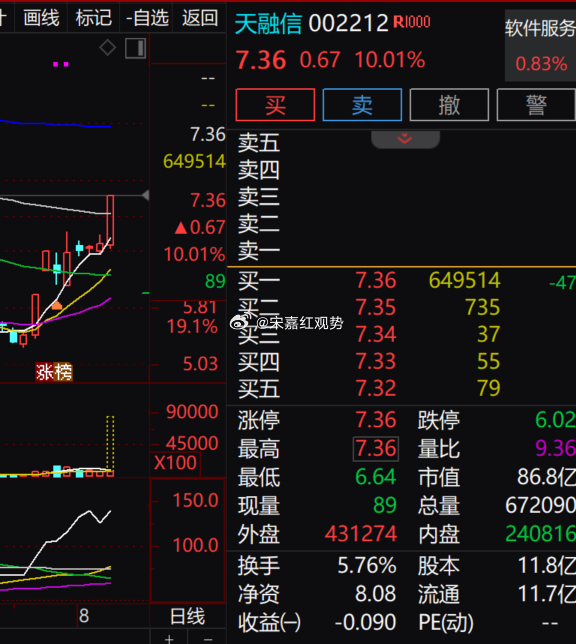Screen dimensions: 576x644
Task: Click 换手 value 5.76%
Action: [x=366, y=566]
